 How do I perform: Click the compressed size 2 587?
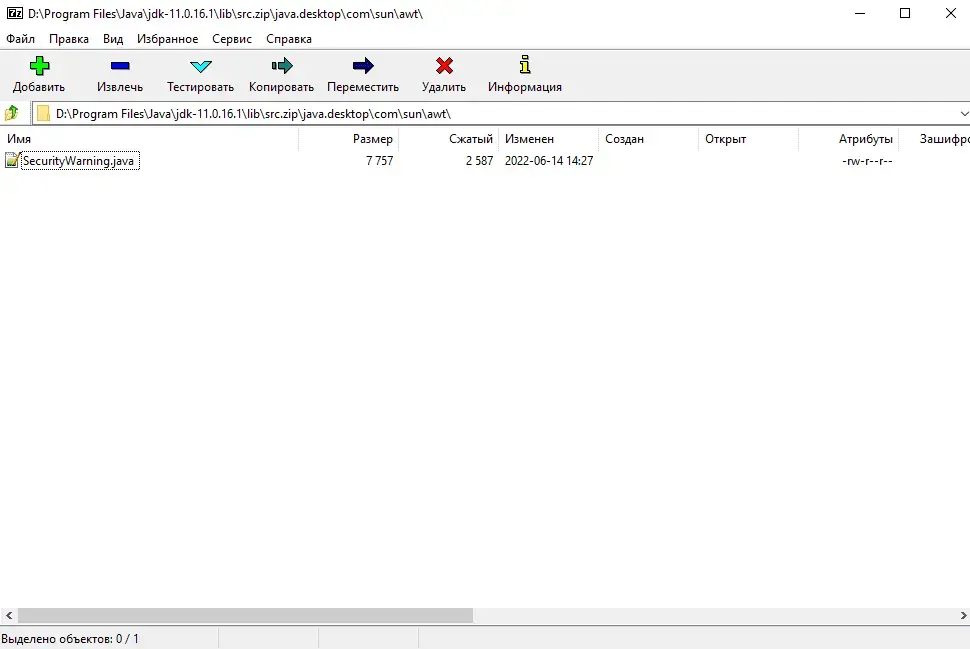point(479,161)
